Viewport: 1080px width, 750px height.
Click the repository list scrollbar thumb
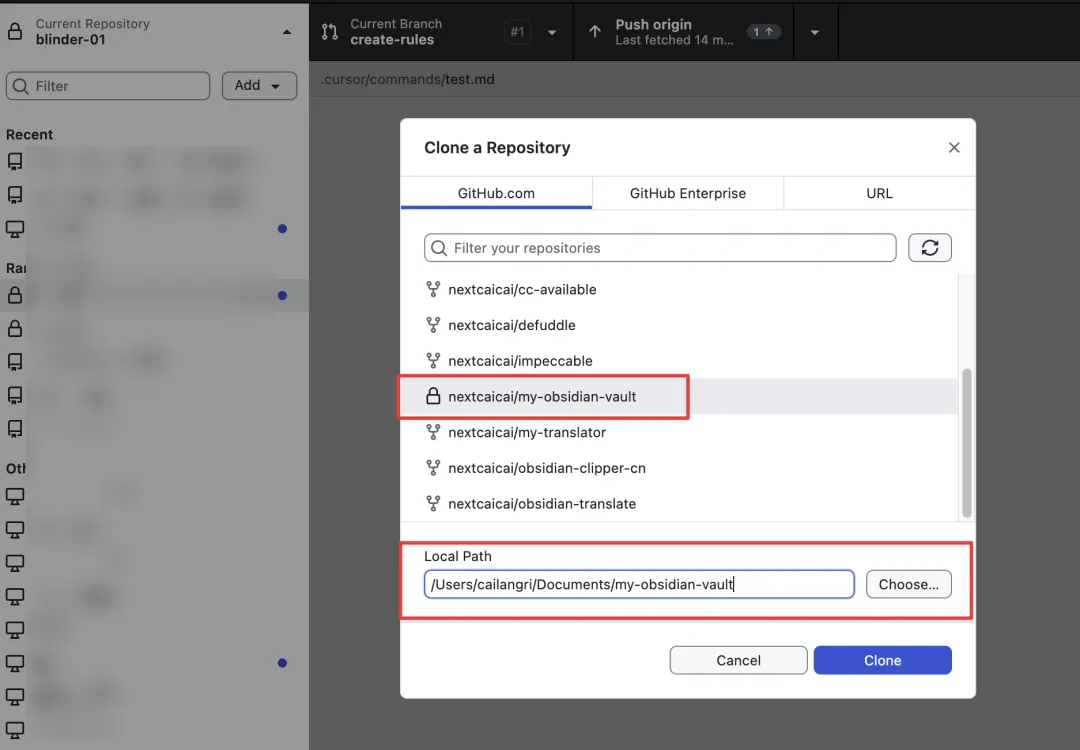966,443
